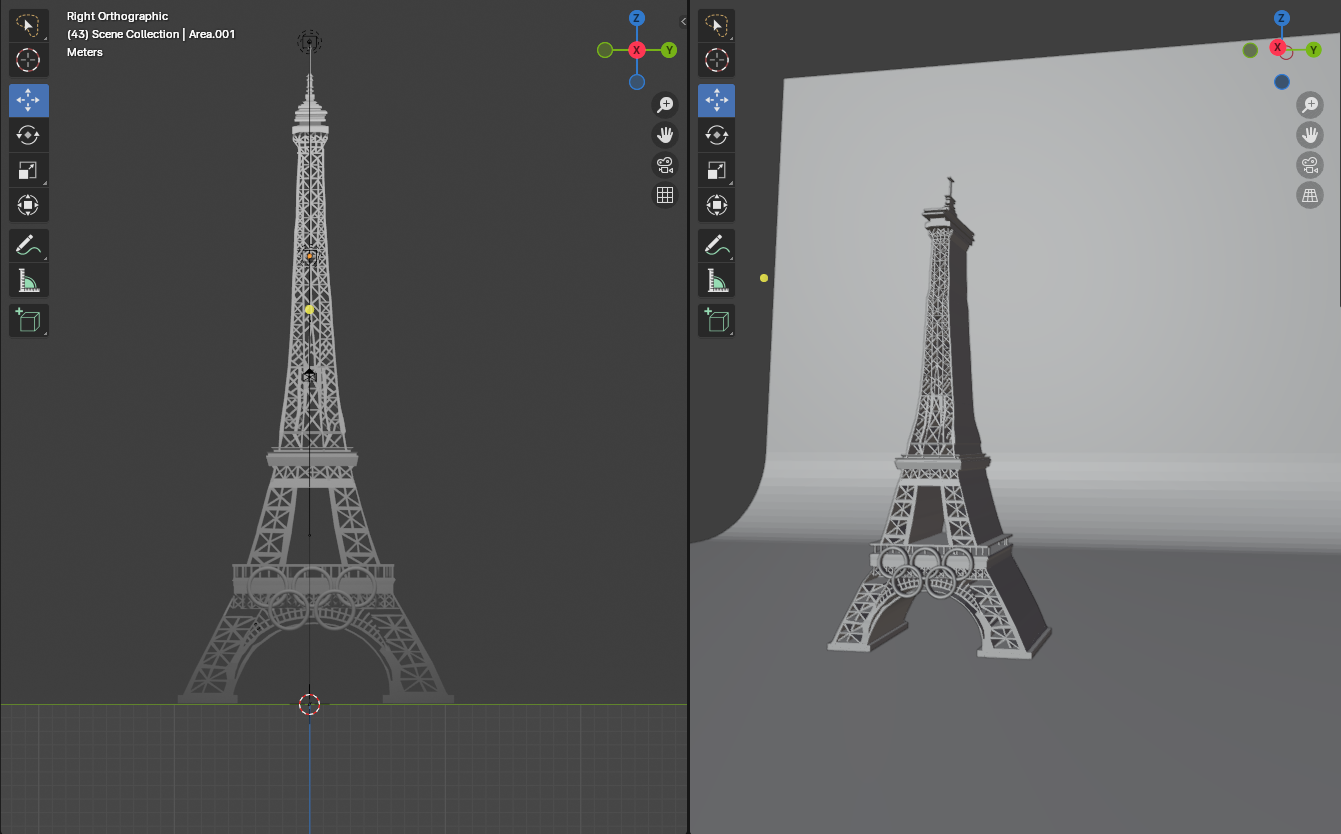The height and width of the screenshot is (834, 1341).
Task: Select the Select tool in the orthographic viewport
Action: [28, 25]
